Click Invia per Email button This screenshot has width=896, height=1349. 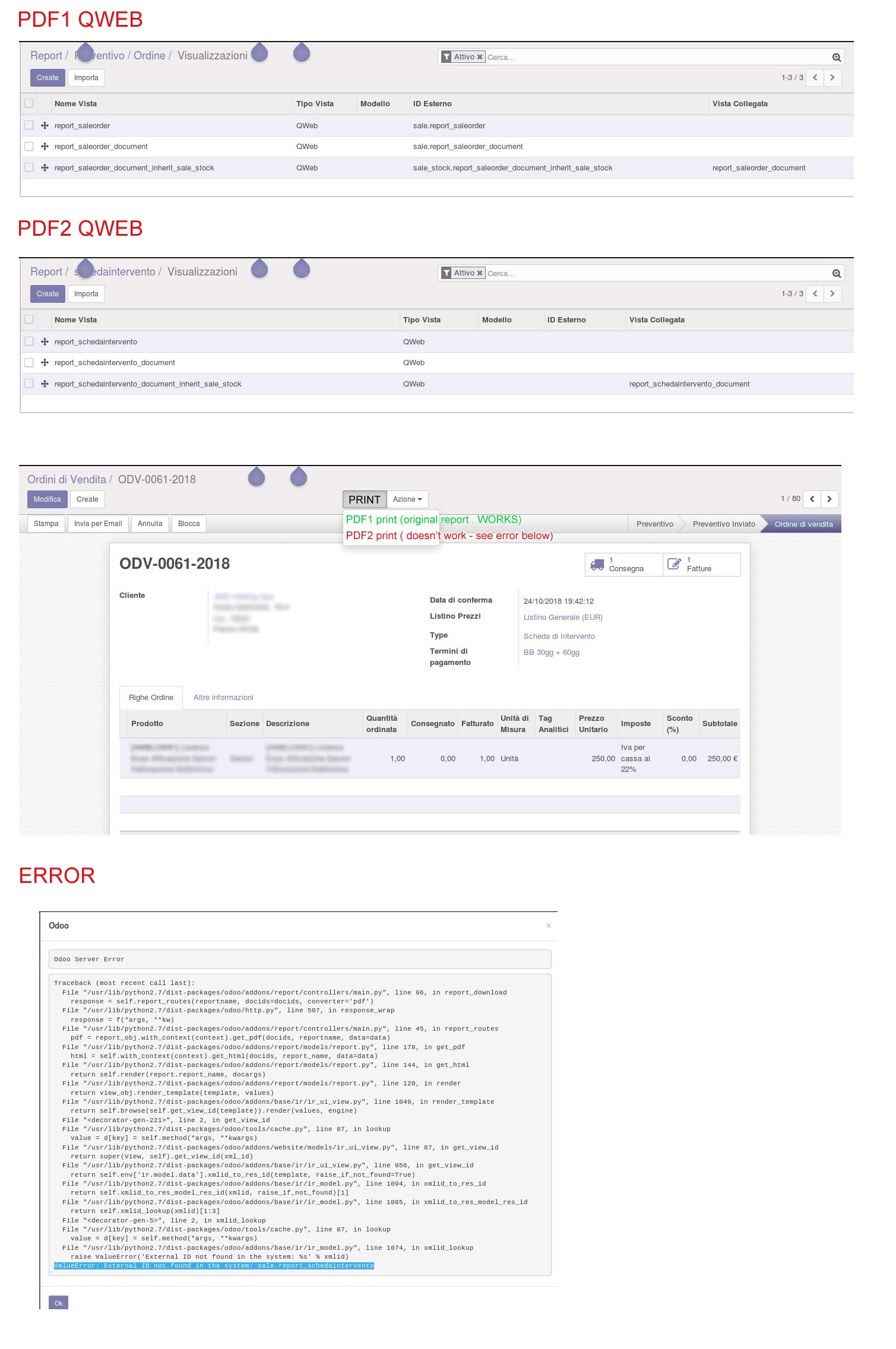click(98, 524)
